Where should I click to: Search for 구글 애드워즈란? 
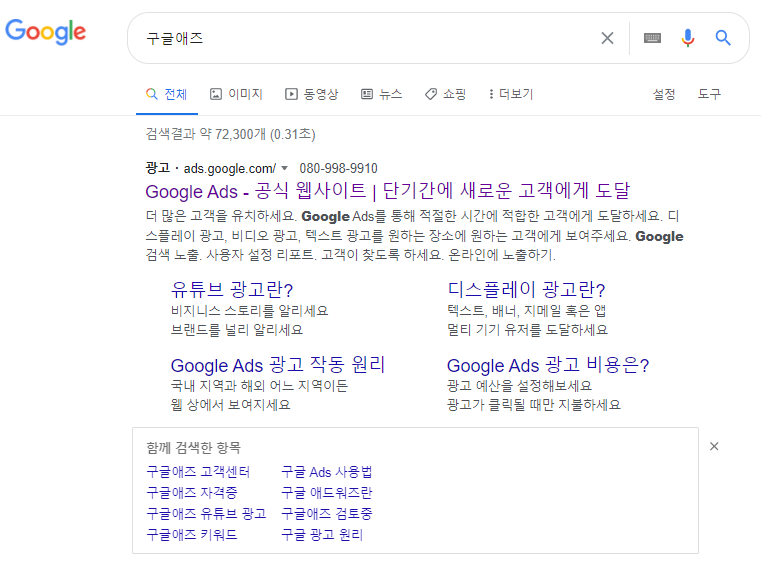coord(327,493)
